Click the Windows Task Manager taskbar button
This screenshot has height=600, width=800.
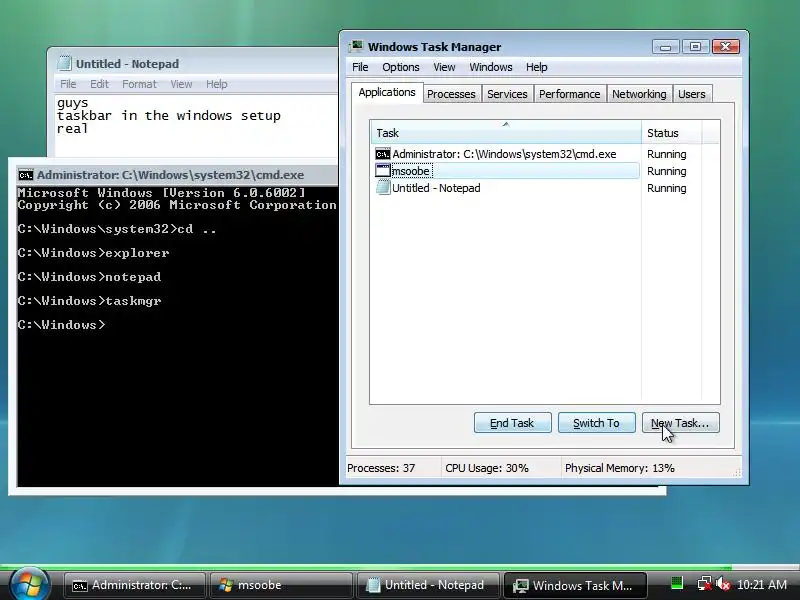tap(575, 585)
